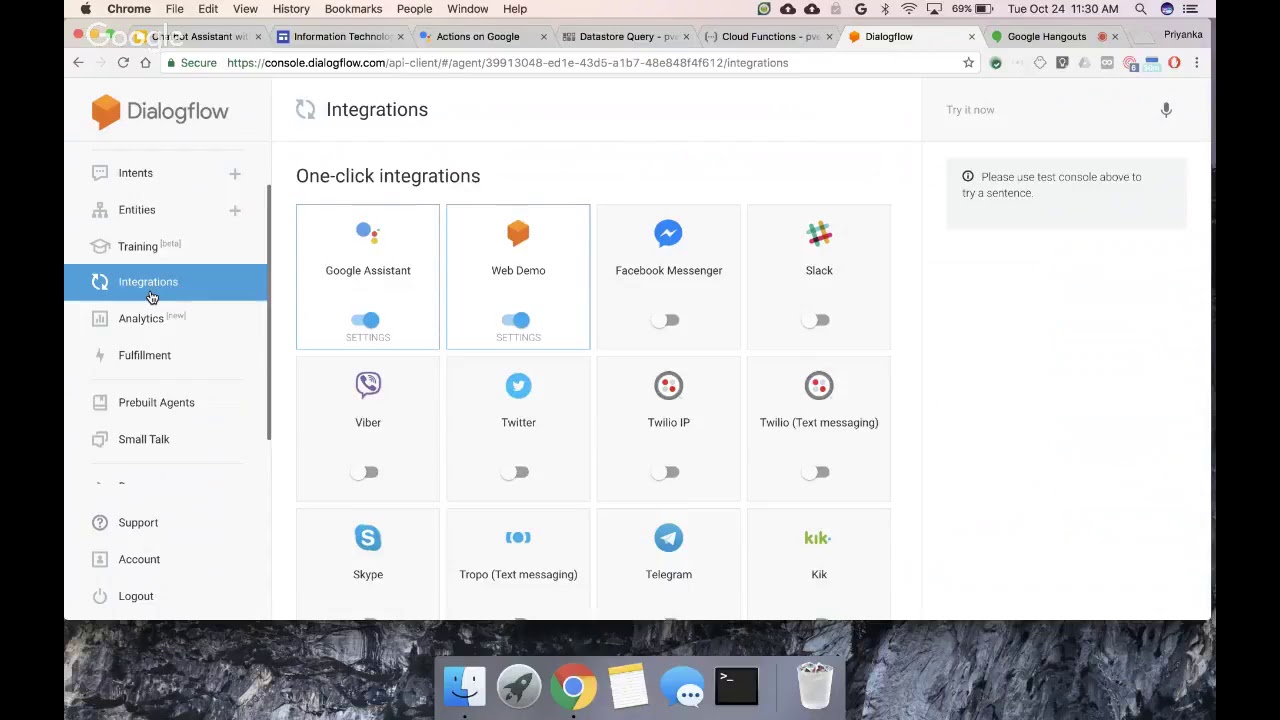Open the Web Demo integration icon
This screenshot has width=1280, height=720.
click(518, 233)
